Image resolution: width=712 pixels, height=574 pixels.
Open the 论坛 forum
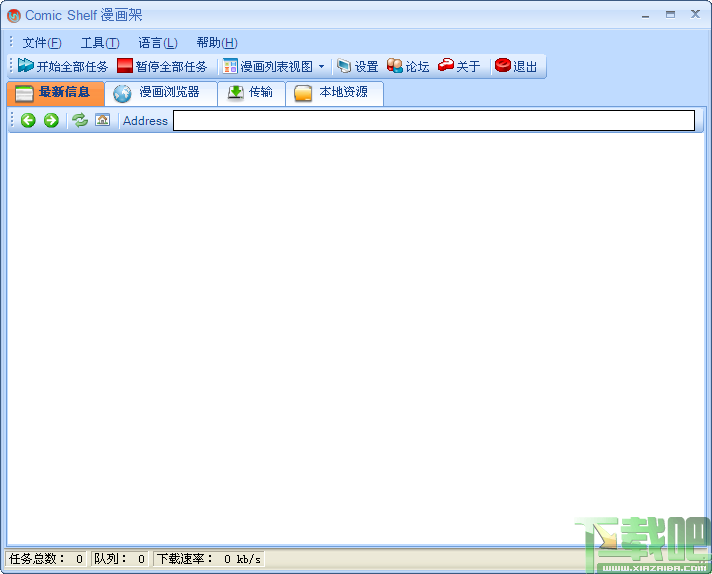coord(408,66)
